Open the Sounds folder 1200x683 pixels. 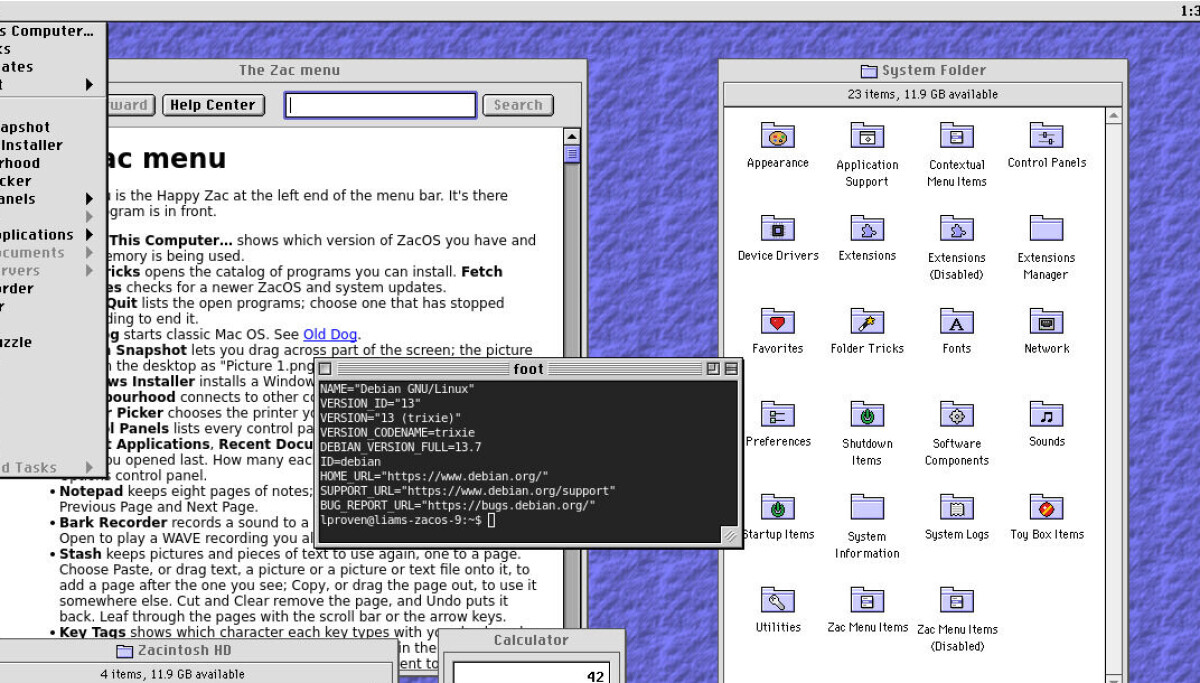(x=1047, y=414)
